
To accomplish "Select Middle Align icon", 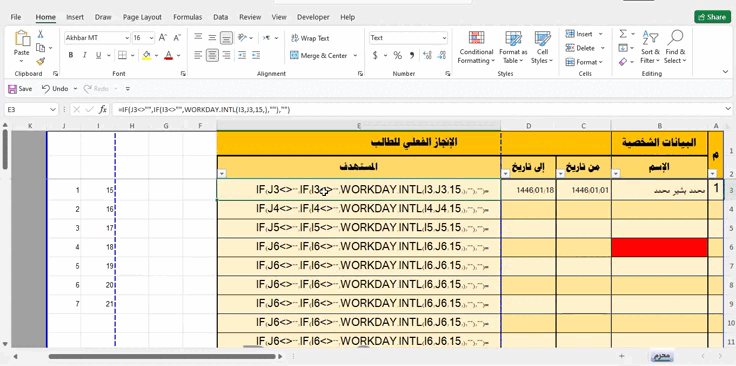I will click(212, 38).
